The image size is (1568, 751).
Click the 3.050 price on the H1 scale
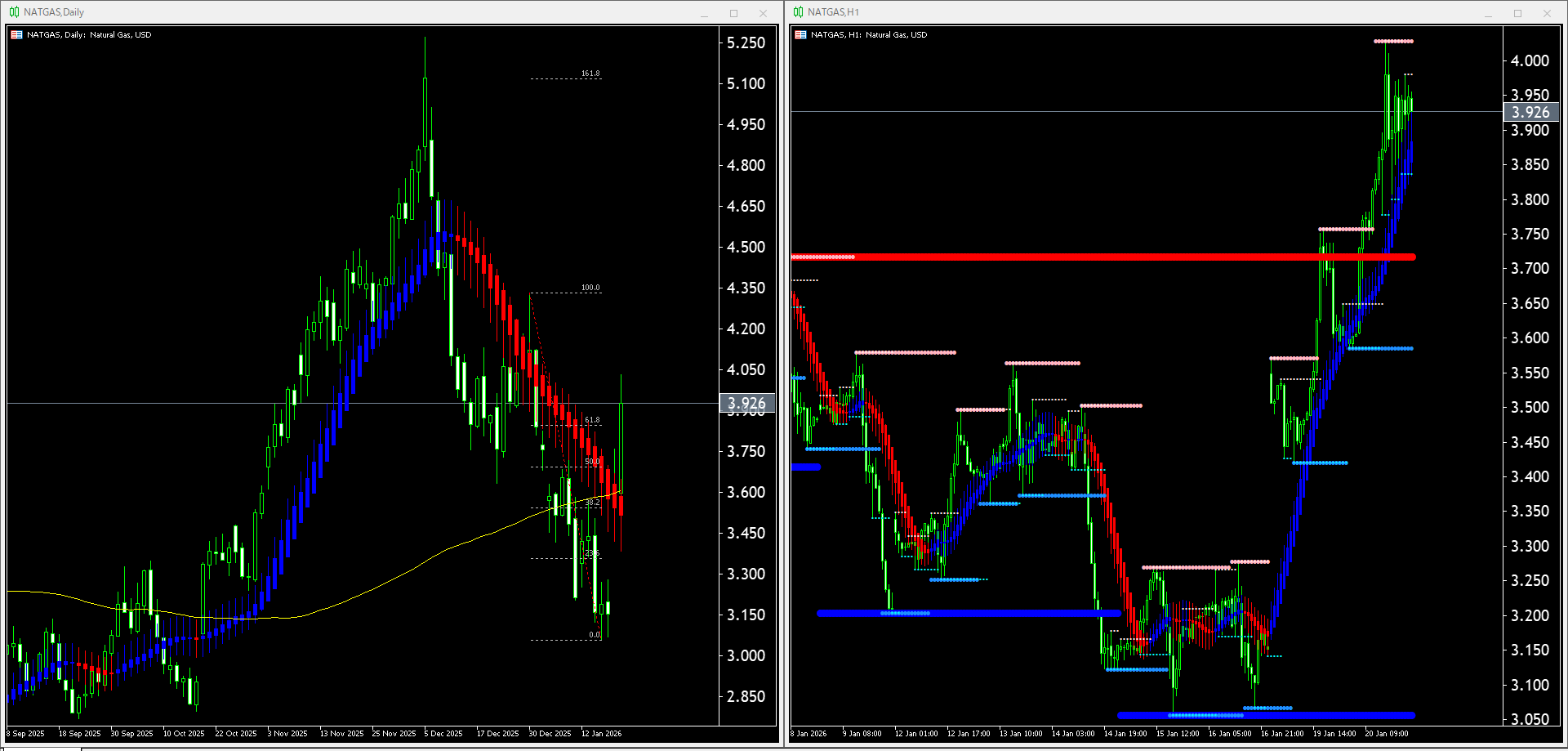1530,719
